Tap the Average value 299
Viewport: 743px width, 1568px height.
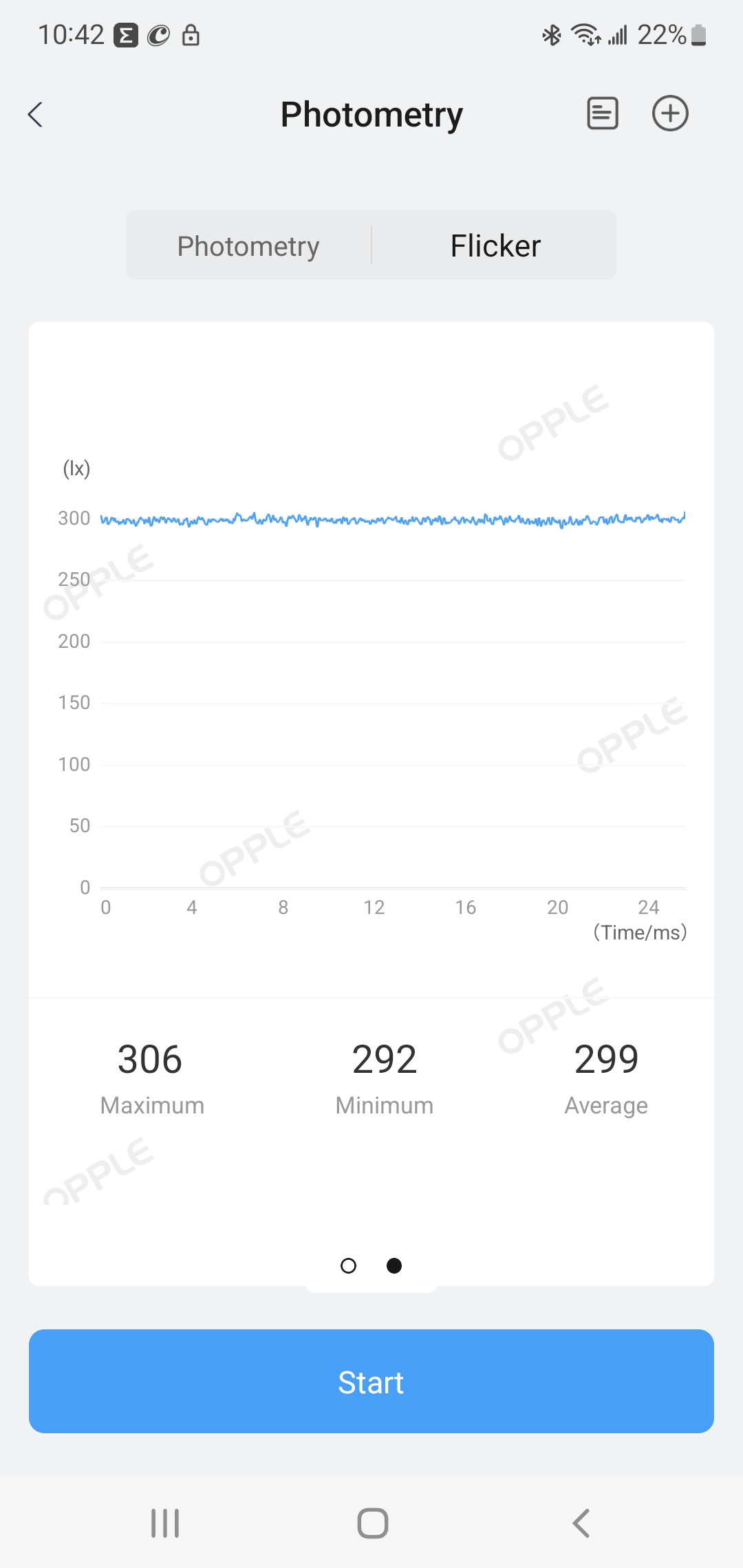coord(606,1059)
